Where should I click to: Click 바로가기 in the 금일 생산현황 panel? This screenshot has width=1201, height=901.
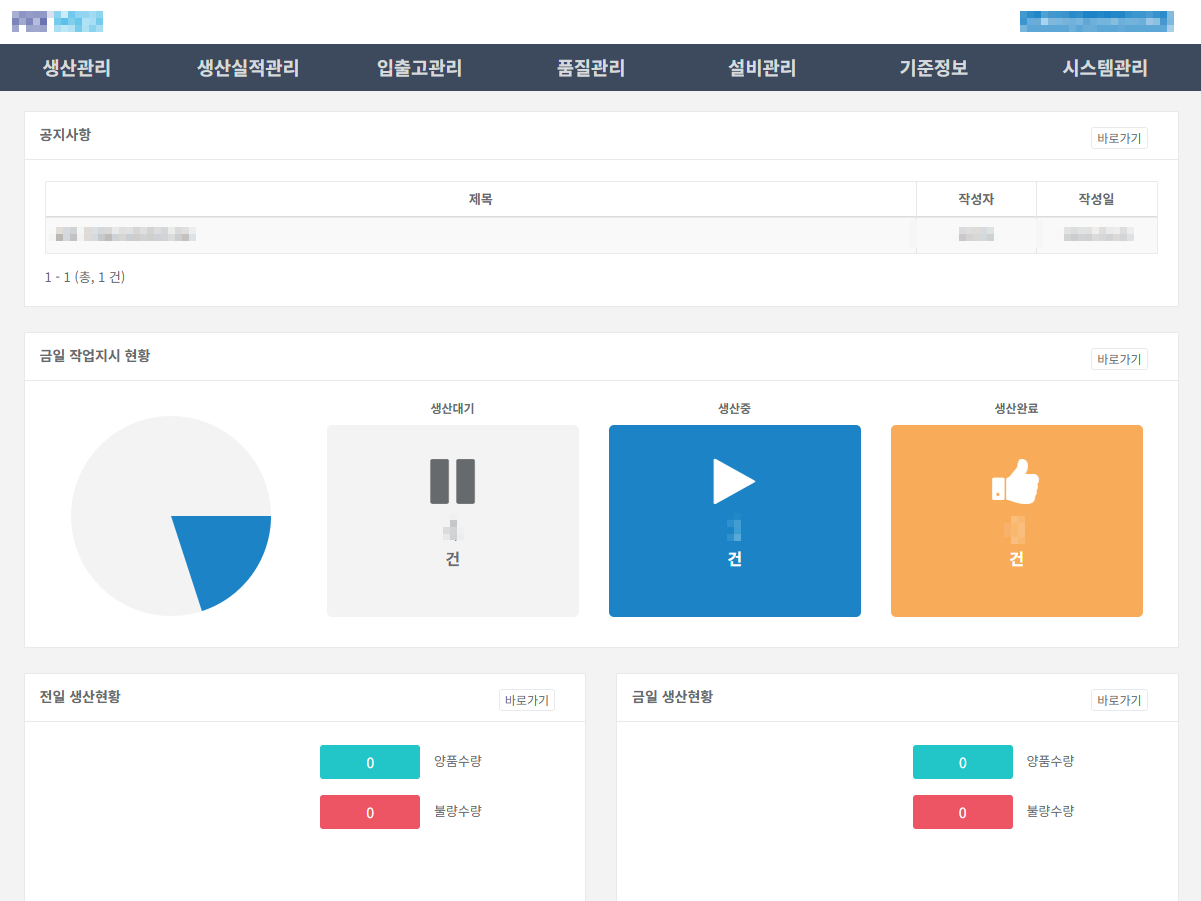coord(1119,700)
